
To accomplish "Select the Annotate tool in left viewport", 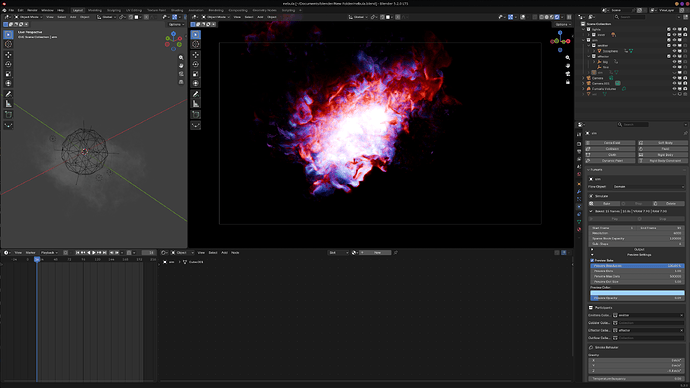I will [x=8, y=94].
